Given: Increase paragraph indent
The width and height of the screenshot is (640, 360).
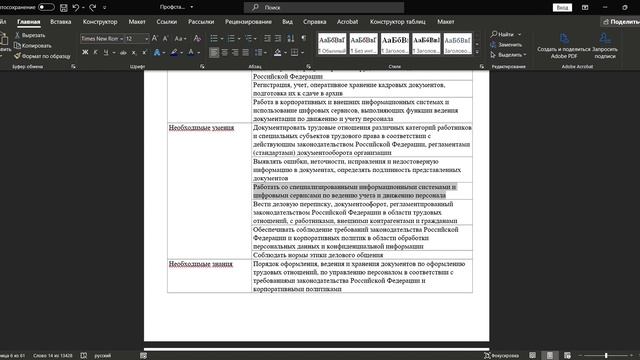Looking at the screenshot, I should (278, 38).
